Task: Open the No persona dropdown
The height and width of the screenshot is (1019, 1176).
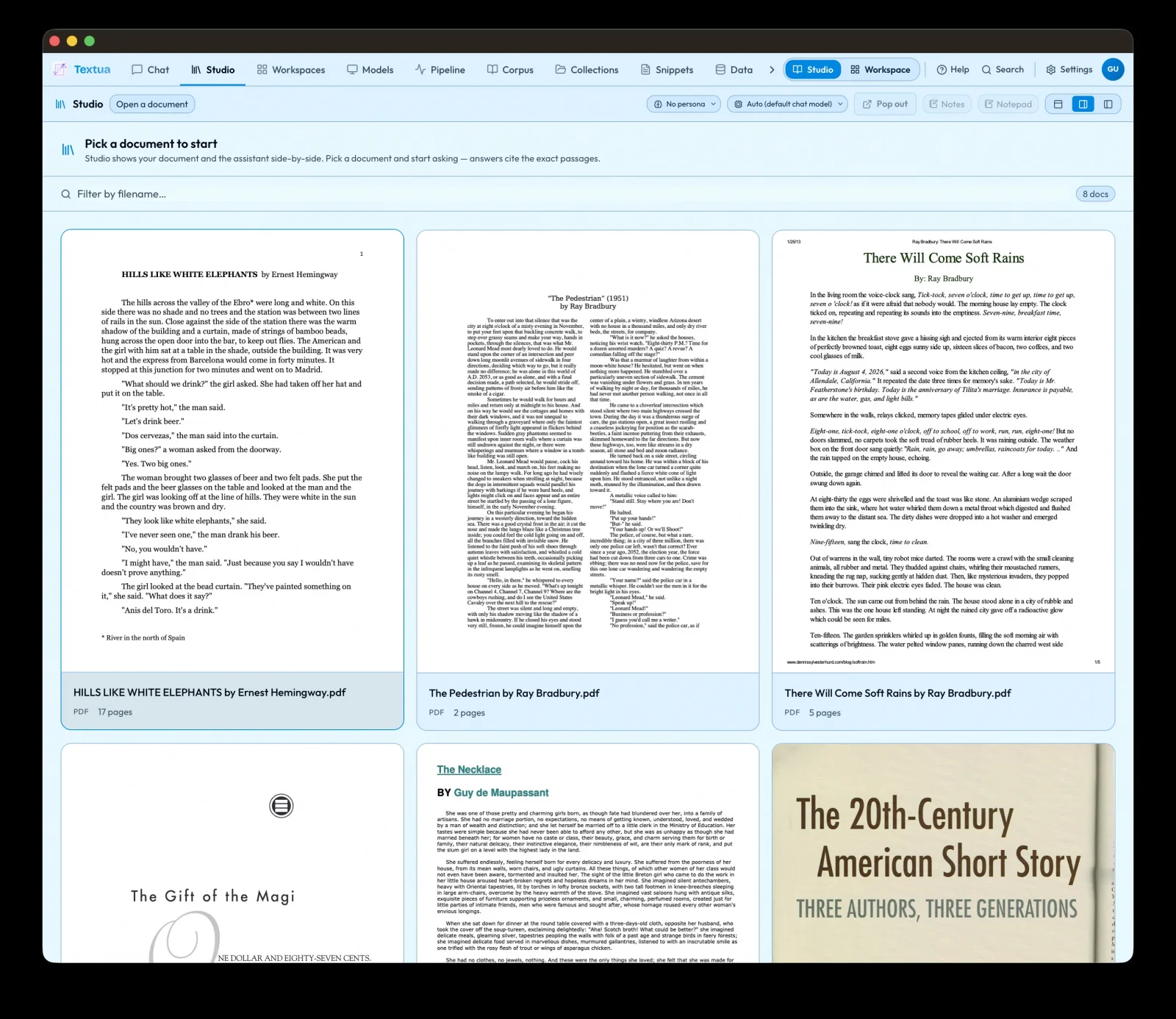Action: [685, 104]
